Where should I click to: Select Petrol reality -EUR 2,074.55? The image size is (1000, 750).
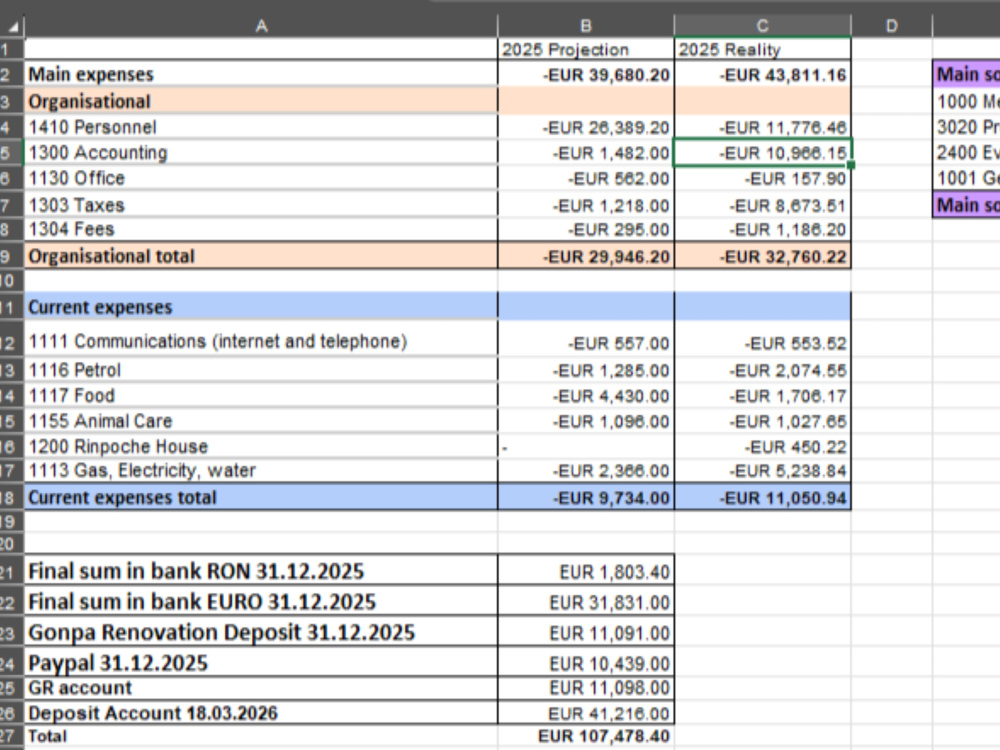coord(762,370)
